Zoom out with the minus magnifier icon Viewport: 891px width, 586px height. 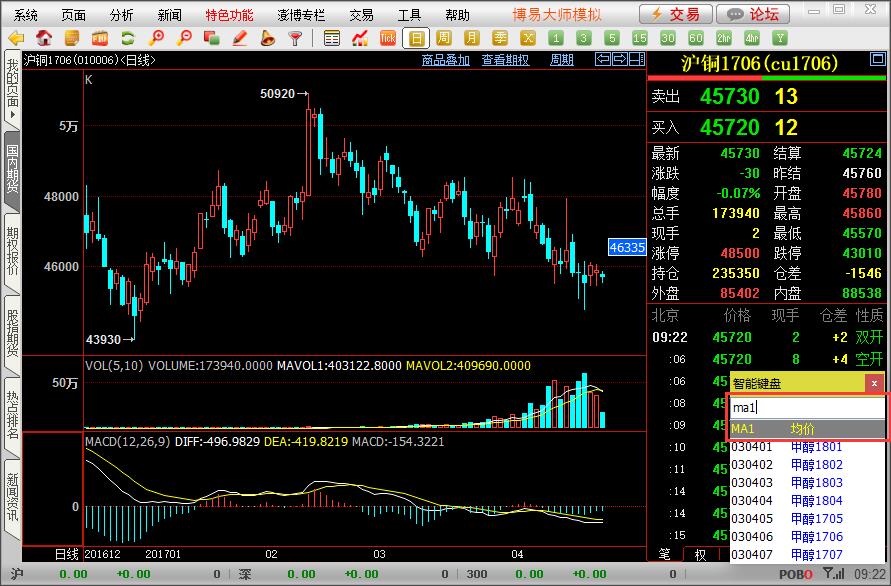tap(184, 38)
